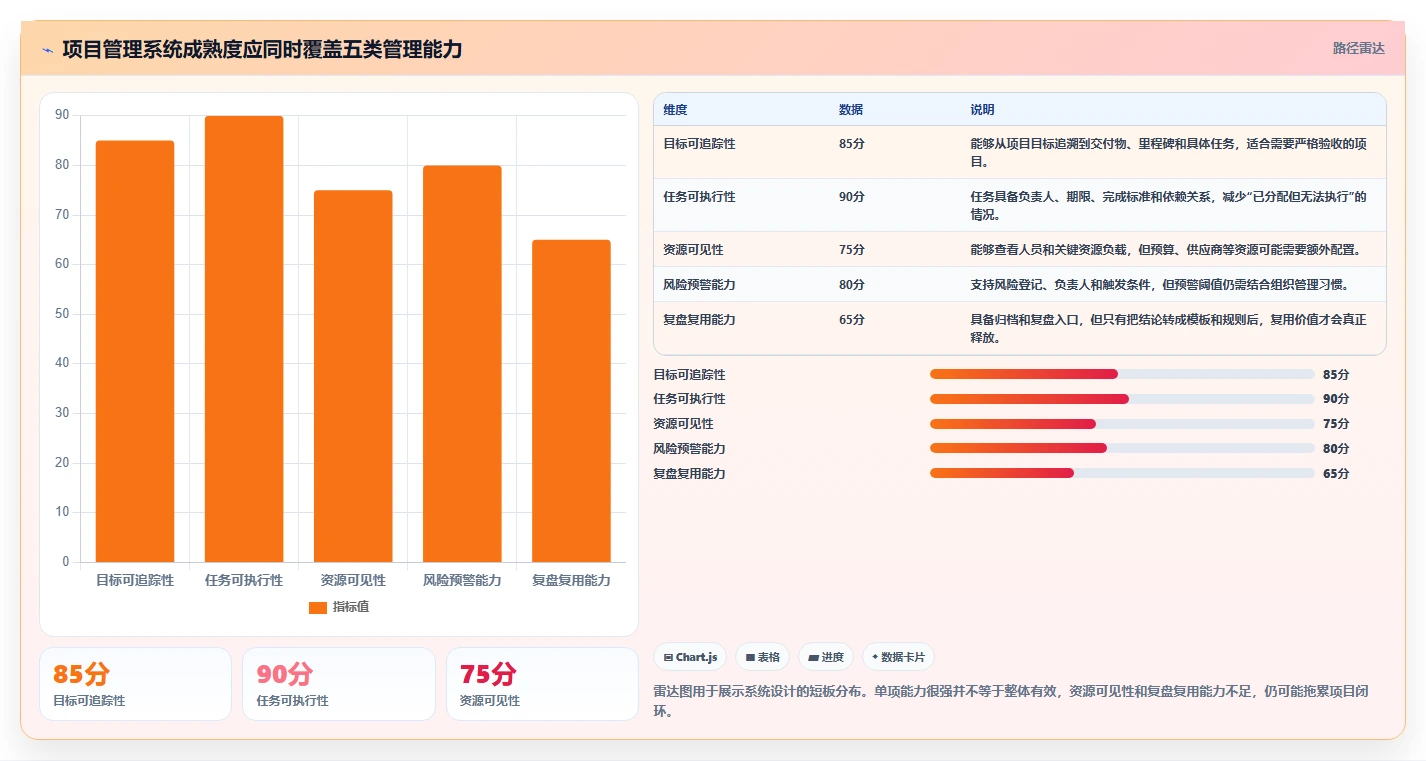Click the orange 指标值 legend swatch
Screen dimensions: 1426x761
(318, 607)
